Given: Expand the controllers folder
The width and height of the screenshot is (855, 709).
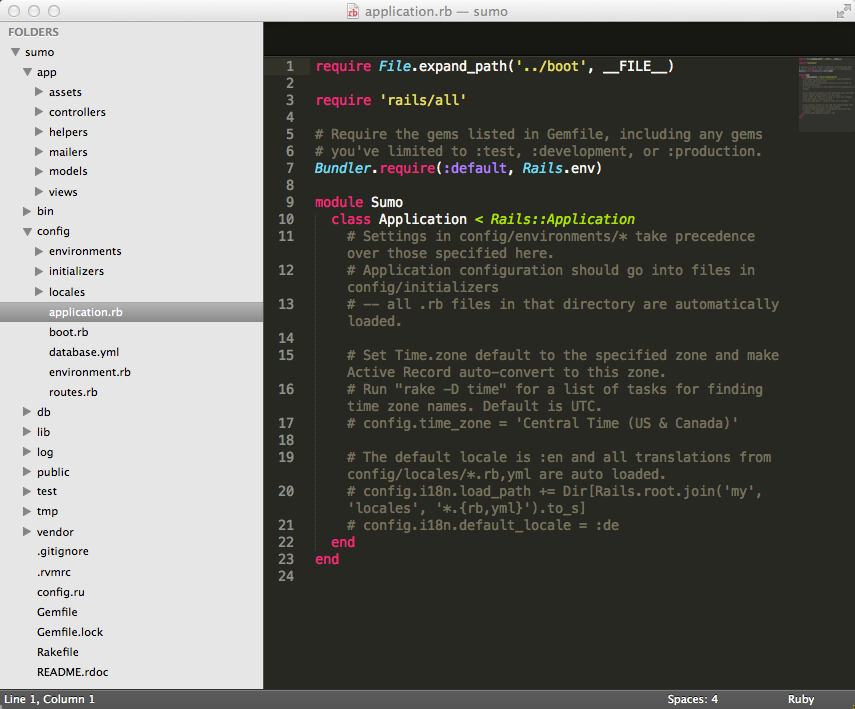Looking at the screenshot, I should (x=41, y=112).
